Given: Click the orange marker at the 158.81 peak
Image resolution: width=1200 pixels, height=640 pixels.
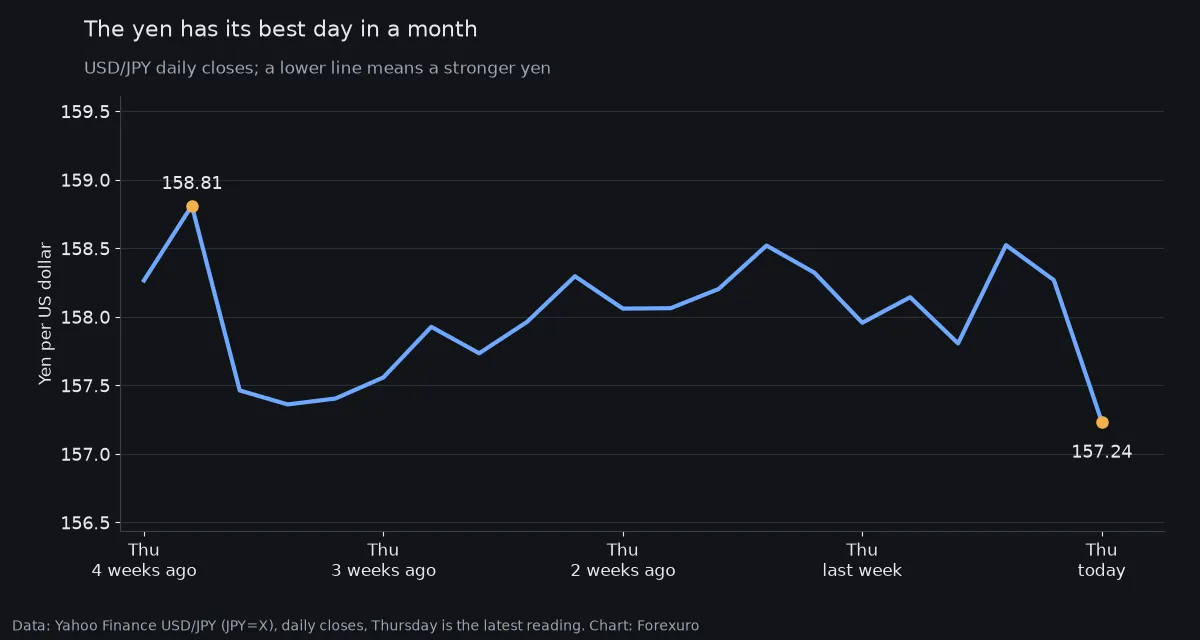Looking at the screenshot, I should (192, 207).
